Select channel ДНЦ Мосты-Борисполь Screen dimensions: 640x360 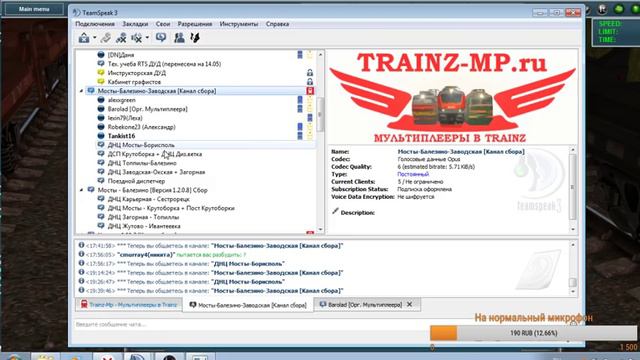[141, 145]
